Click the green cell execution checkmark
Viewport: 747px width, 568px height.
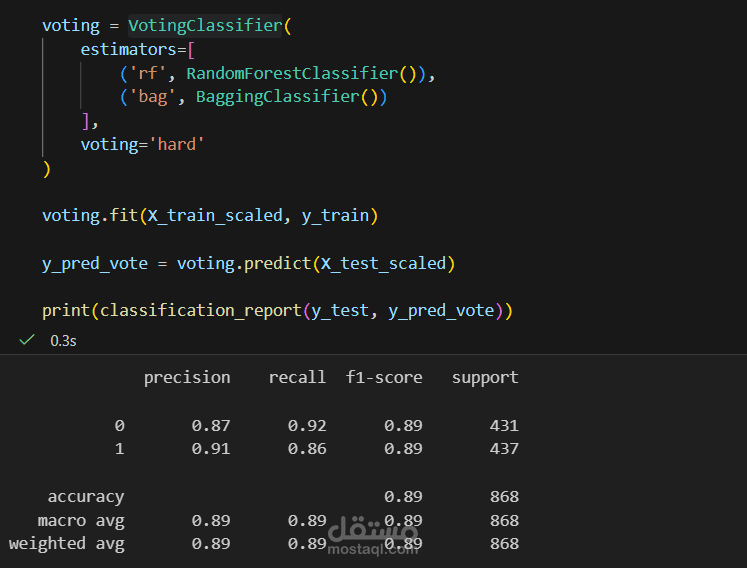coord(27,340)
